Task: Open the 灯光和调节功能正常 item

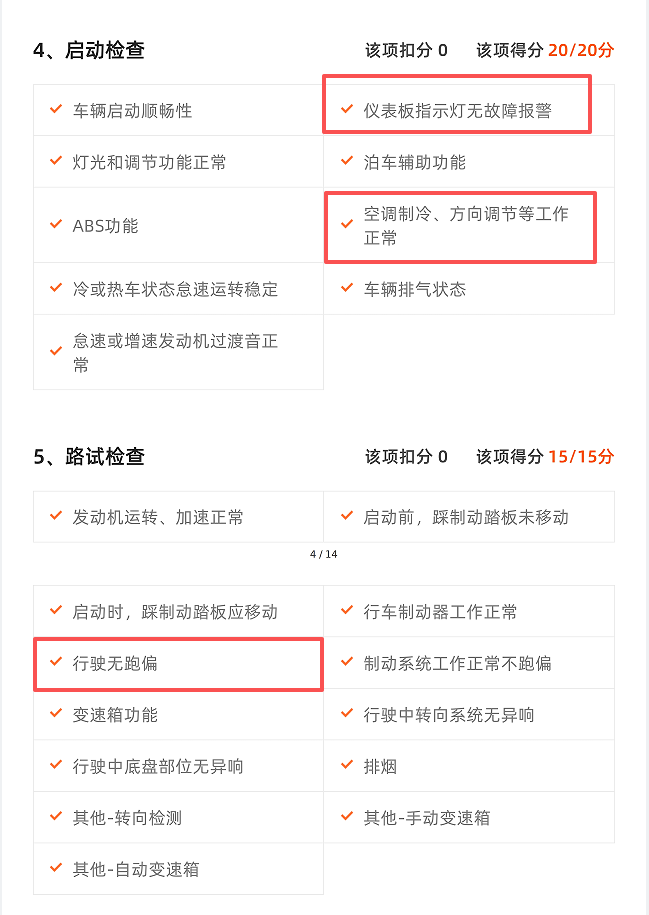Action: point(149,162)
